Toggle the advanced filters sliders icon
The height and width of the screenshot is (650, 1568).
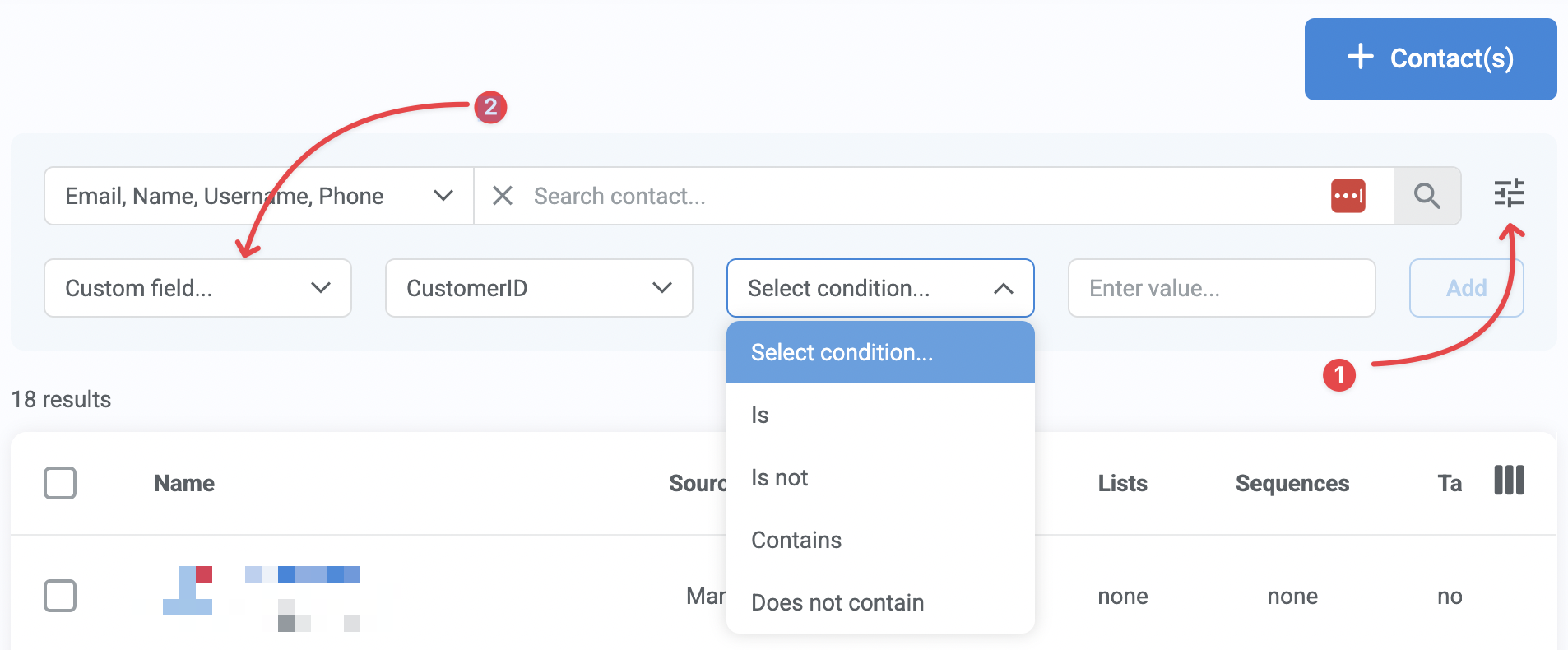[1509, 193]
